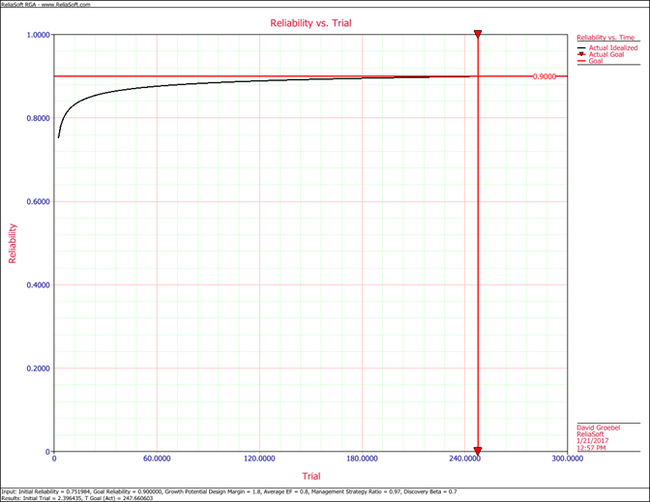Image resolution: width=650 pixels, height=502 pixels.
Task: Click the y-axis value 0.6000
Action: point(38,201)
